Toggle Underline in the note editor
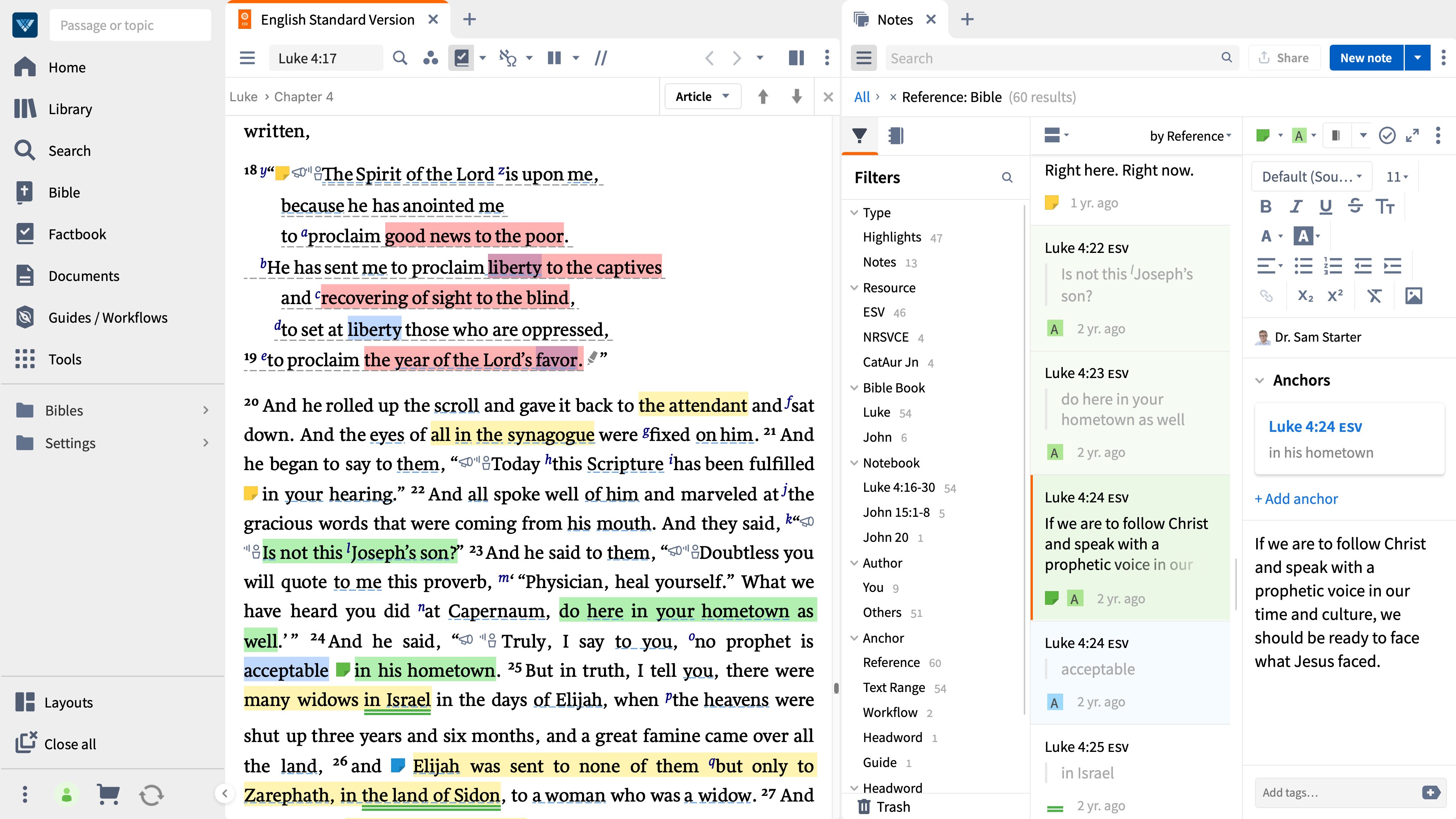 pos(1326,206)
